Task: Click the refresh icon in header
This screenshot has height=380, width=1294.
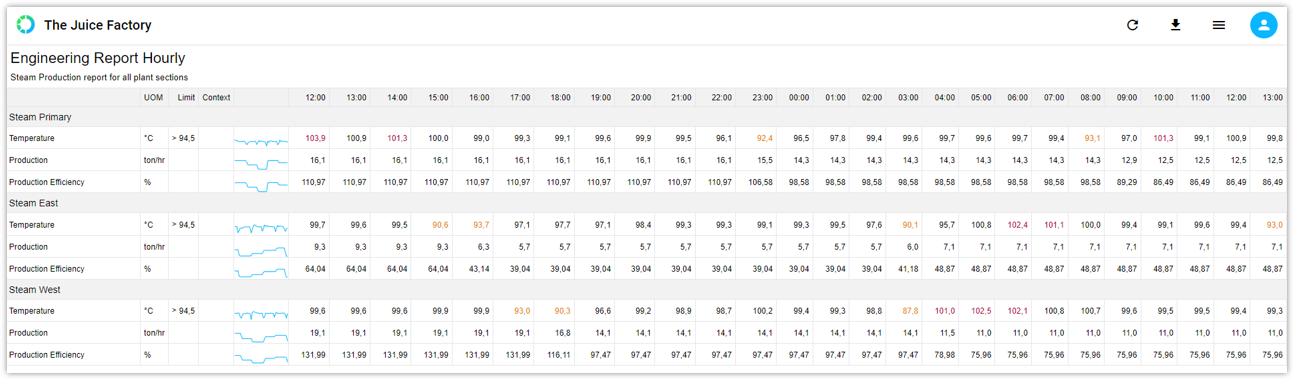Action: [x=1132, y=25]
